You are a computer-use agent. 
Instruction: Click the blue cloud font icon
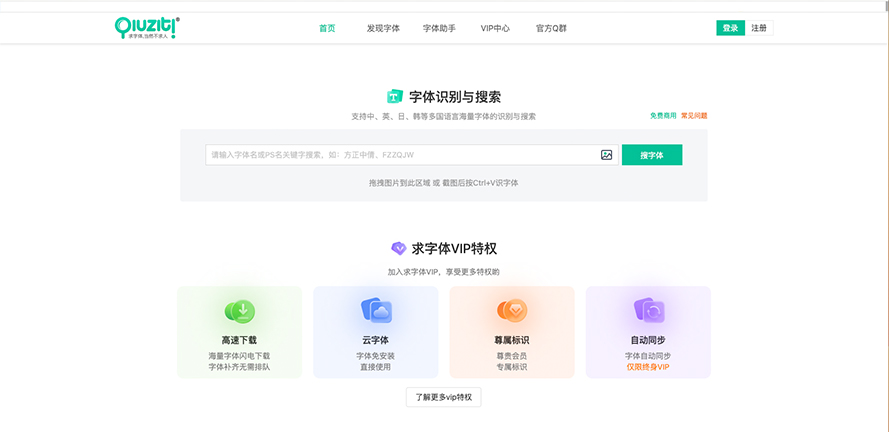tap(376, 311)
